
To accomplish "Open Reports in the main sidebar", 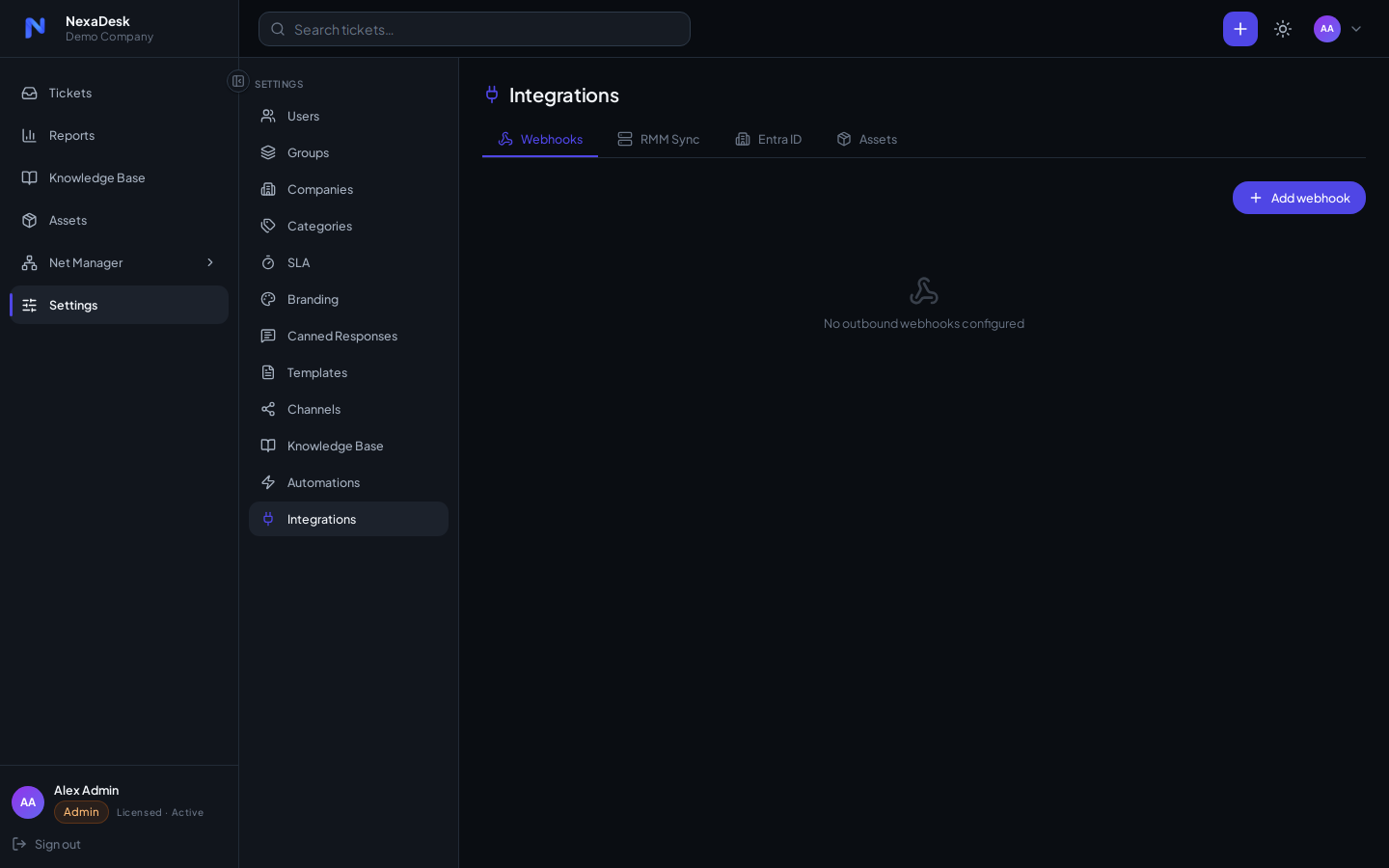I will [x=119, y=135].
